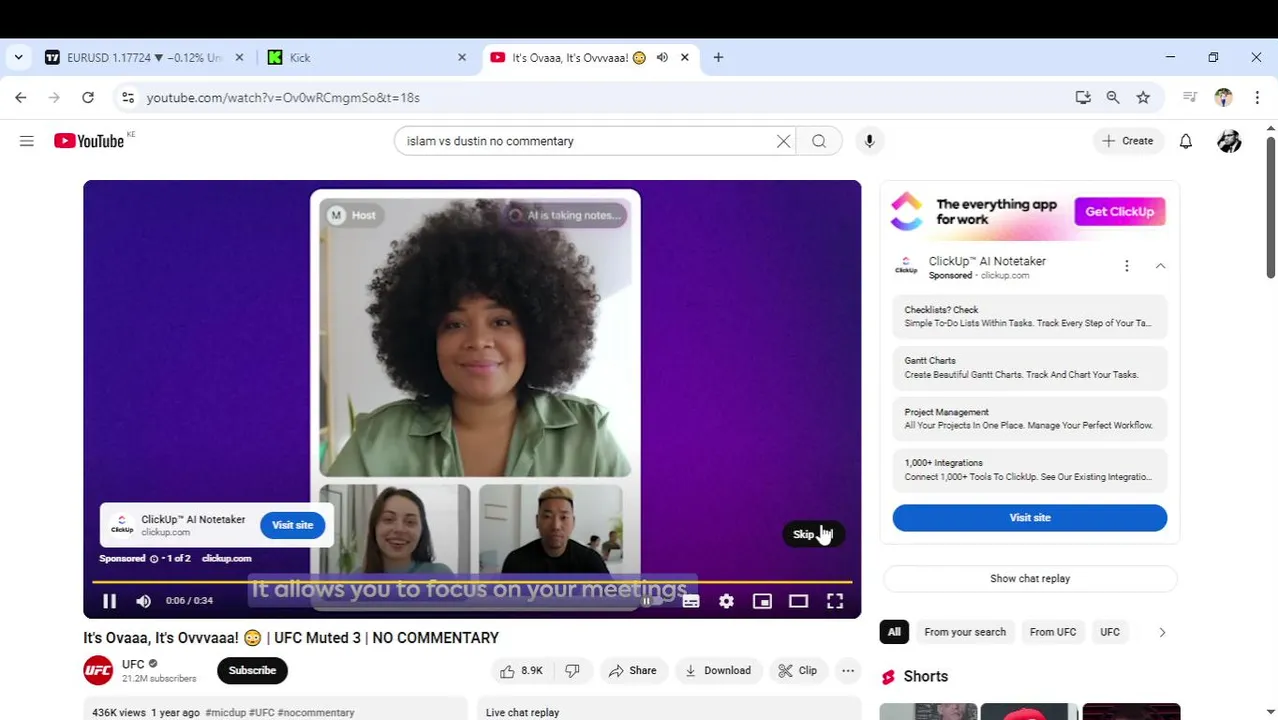View site information icon in address bar

point(127,98)
